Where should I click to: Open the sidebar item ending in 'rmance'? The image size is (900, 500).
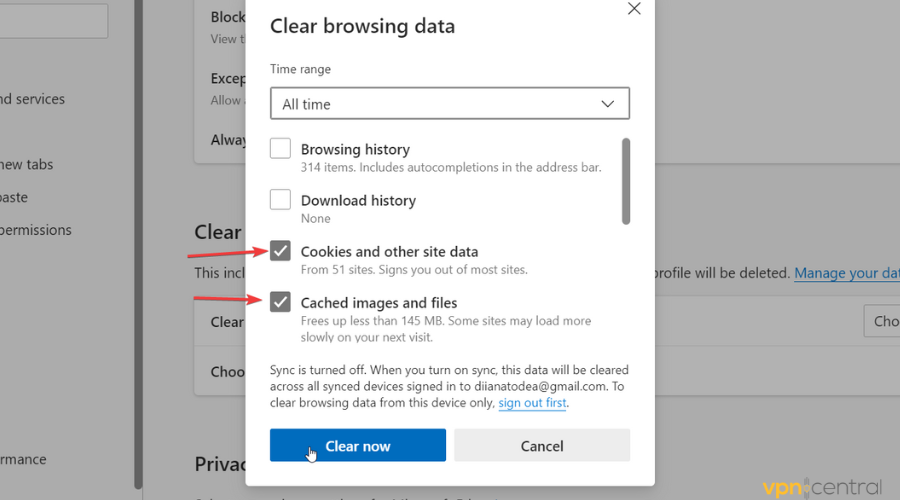click(23, 460)
